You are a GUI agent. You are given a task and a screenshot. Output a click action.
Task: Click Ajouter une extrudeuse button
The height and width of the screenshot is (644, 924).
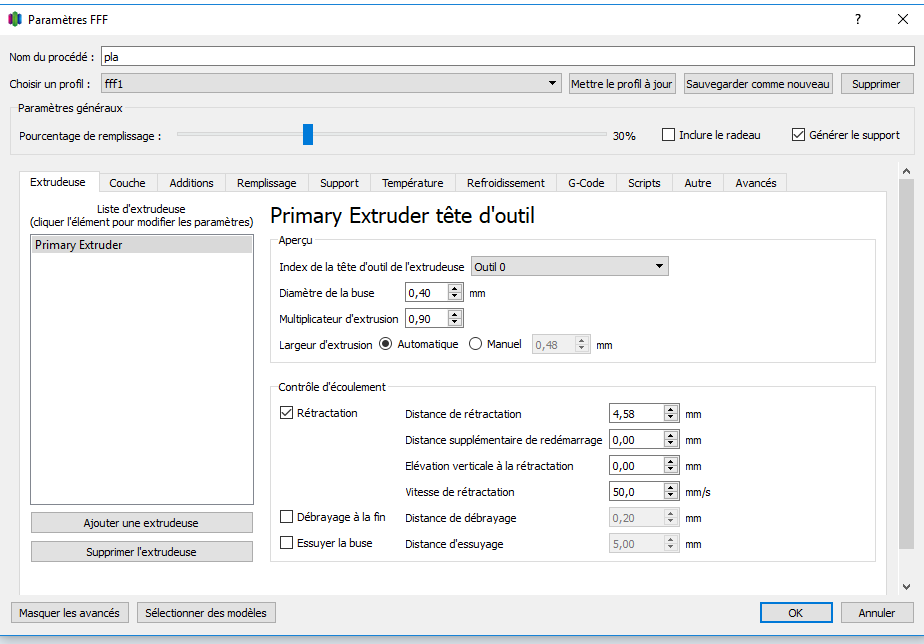coord(141,523)
